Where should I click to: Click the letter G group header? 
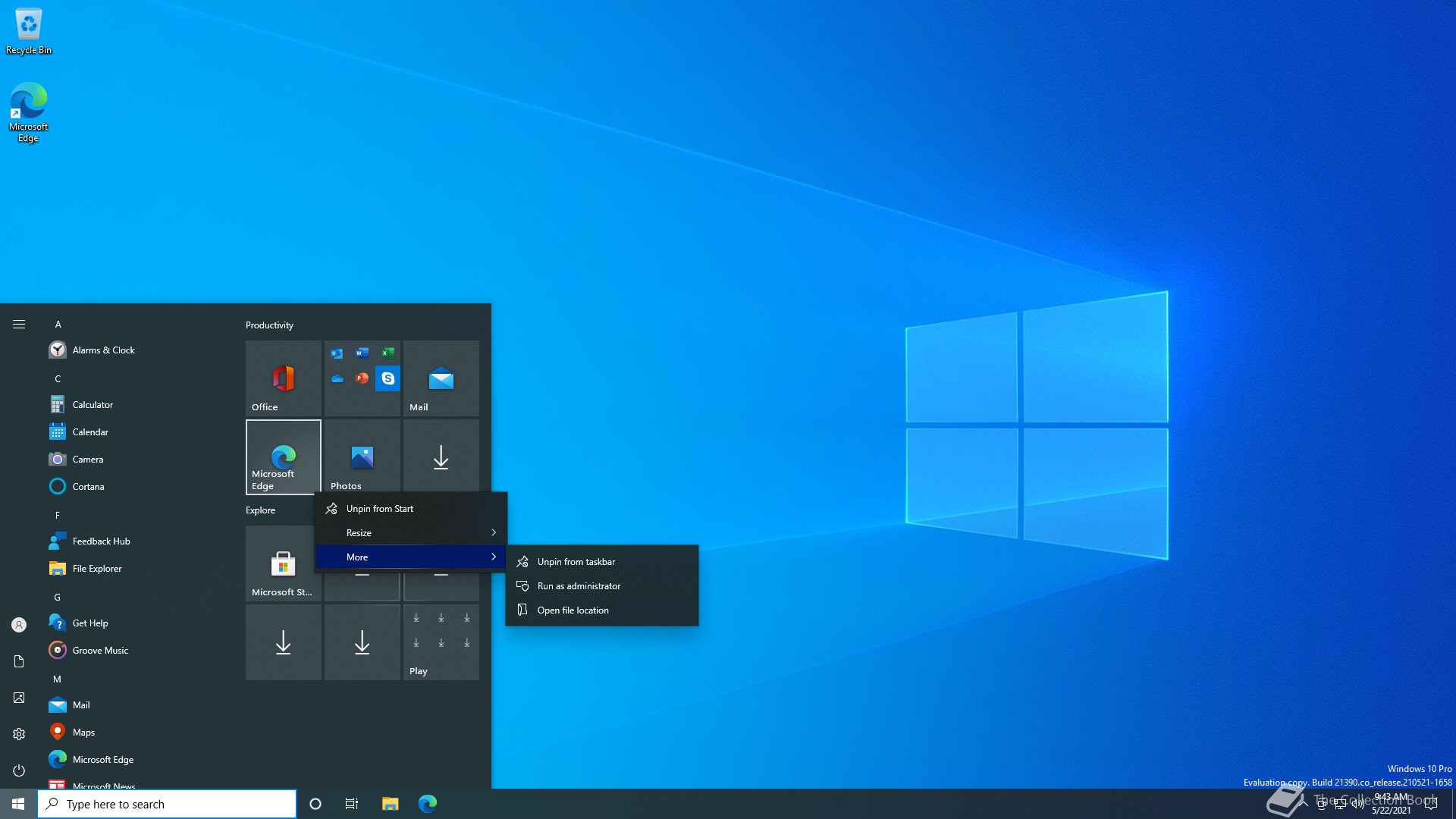click(x=58, y=598)
